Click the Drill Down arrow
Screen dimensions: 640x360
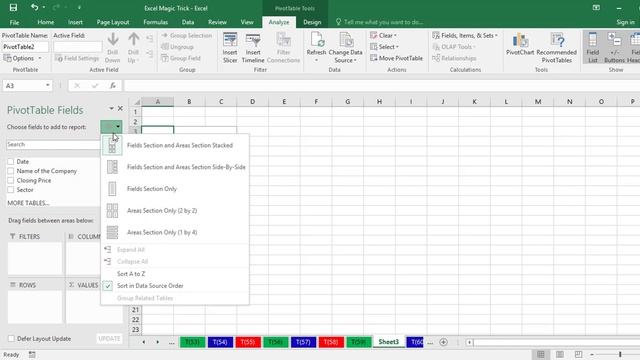click(113, 48)
